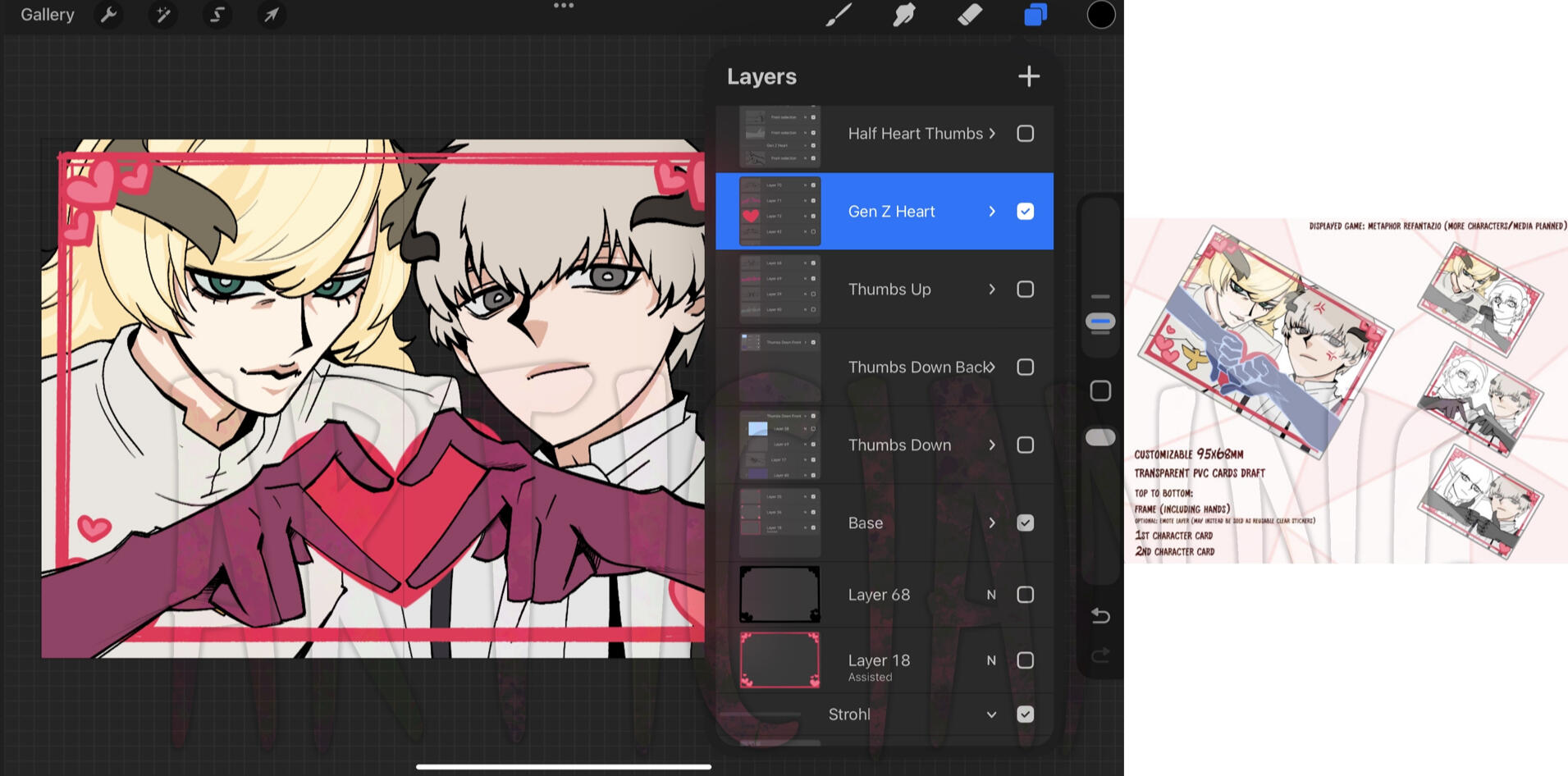The image size is (1568, 776).
Task: Open the Adjustments magic wand menu
Action: tap(162, 15)
